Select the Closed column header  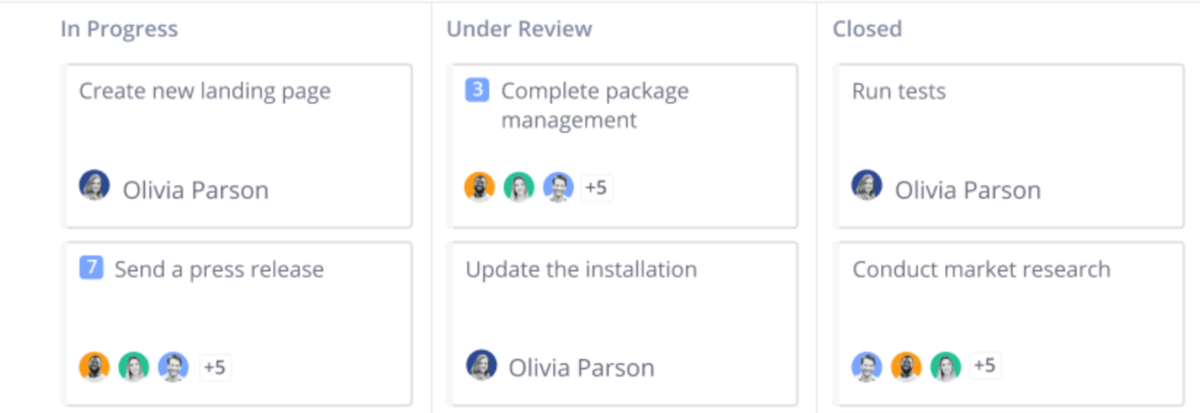point(867,29)
